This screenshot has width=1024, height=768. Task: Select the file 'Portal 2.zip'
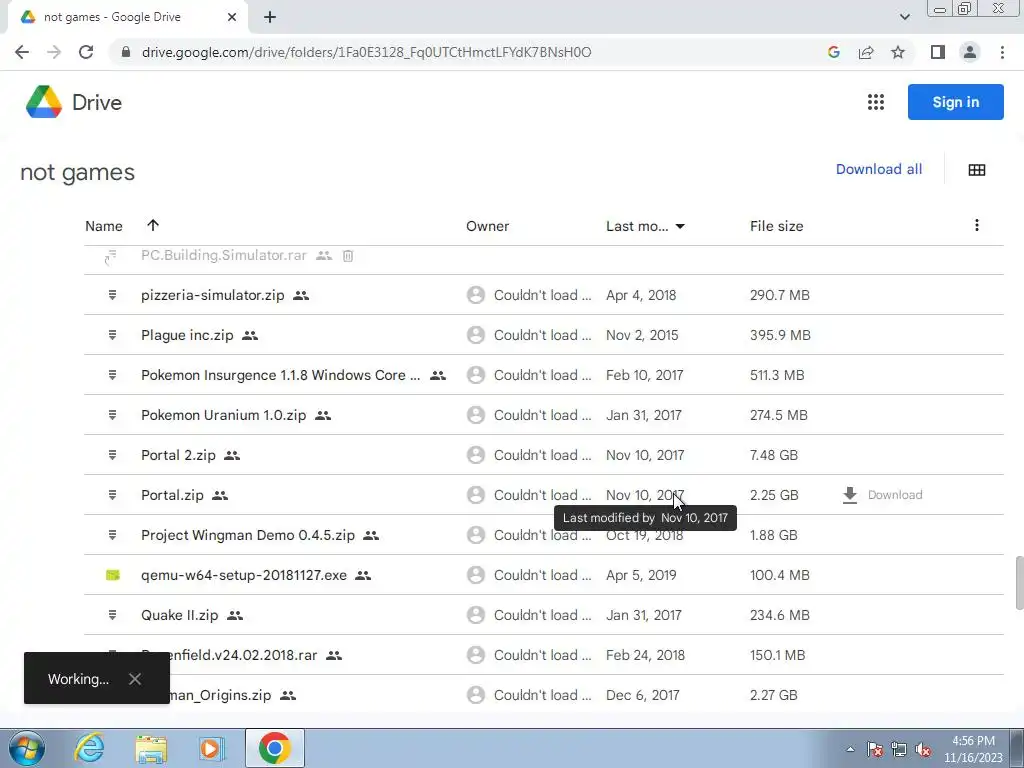[x=178, y=455]
